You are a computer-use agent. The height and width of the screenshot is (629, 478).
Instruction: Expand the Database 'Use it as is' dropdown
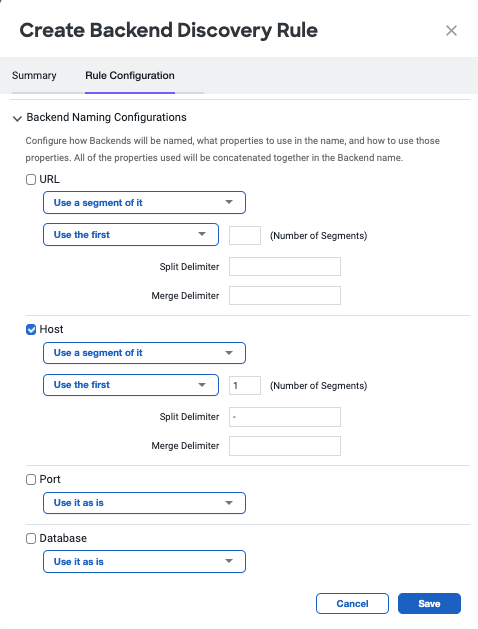[x=144, y=562]
